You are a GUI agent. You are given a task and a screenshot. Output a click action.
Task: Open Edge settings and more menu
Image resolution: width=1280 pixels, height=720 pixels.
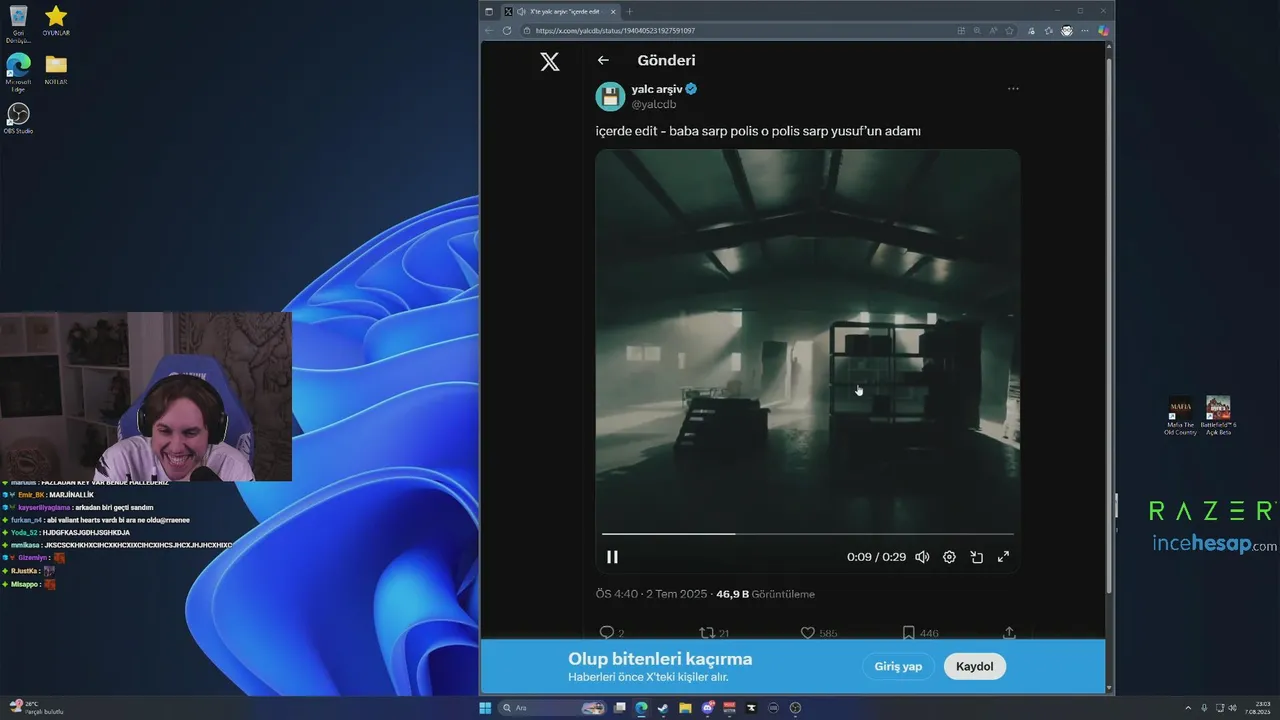click(x=1085, y=31)
